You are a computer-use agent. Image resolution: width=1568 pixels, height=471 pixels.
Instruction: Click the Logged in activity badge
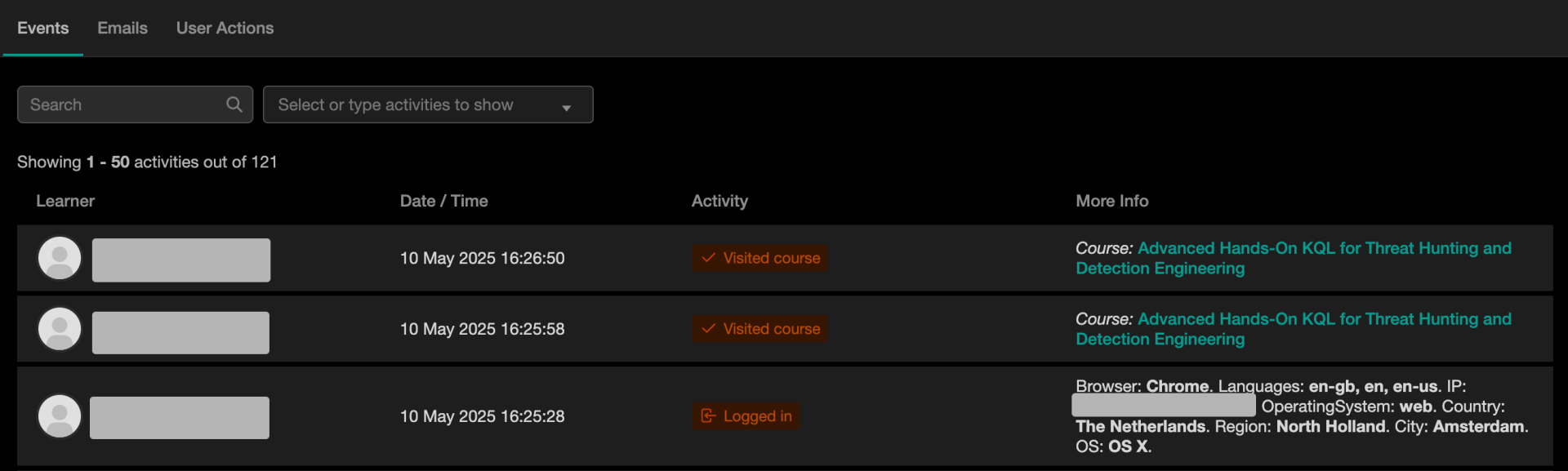click(746, 416)
